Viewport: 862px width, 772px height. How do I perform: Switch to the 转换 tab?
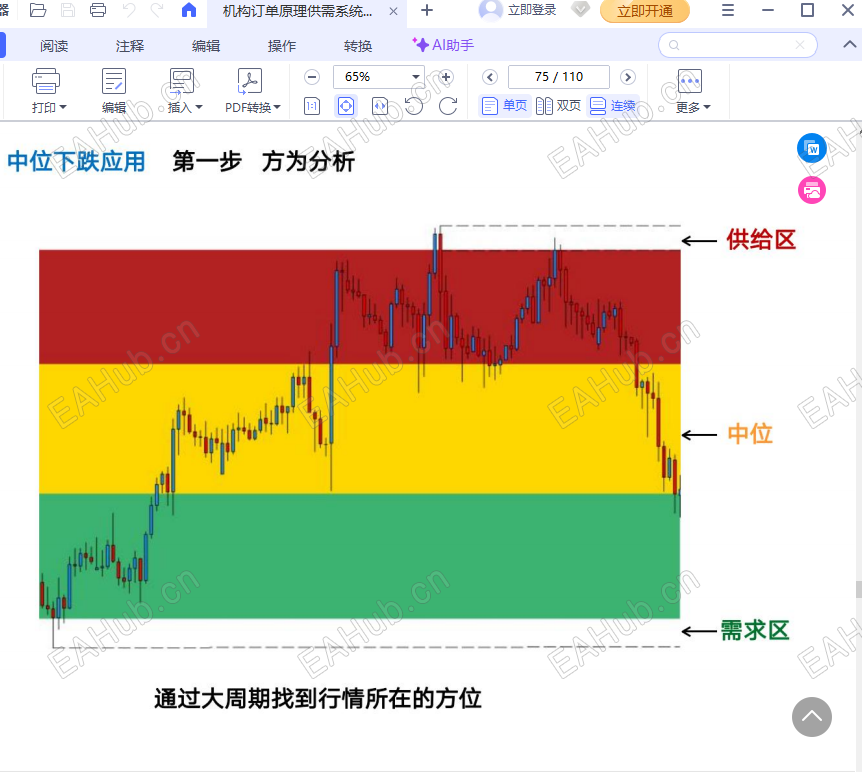[x=358, y=46]
